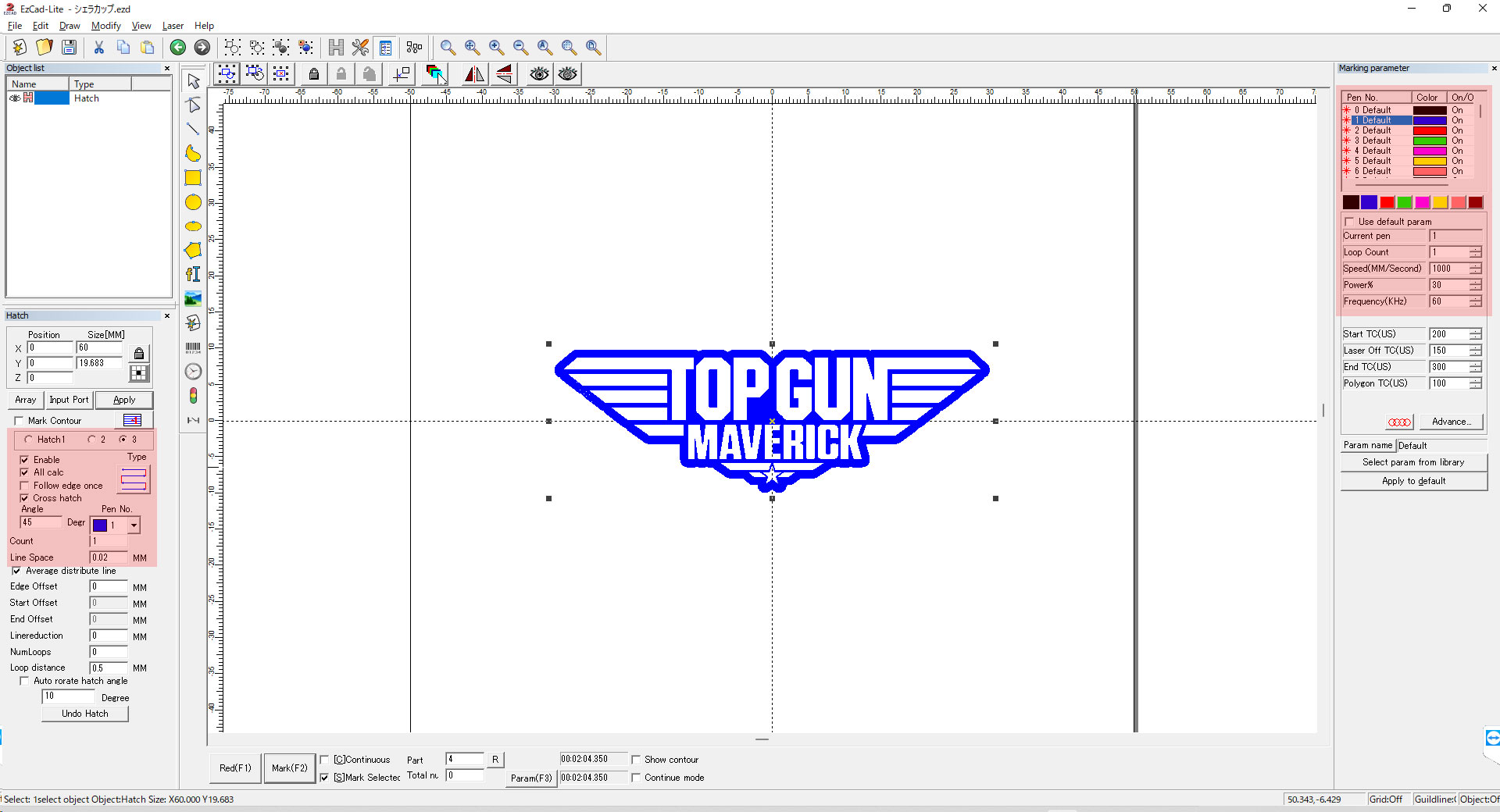The height and width of the screenshot is (812, 1500).
Task: Open a file with the folder icon
Action: click(x=45, y=48)
